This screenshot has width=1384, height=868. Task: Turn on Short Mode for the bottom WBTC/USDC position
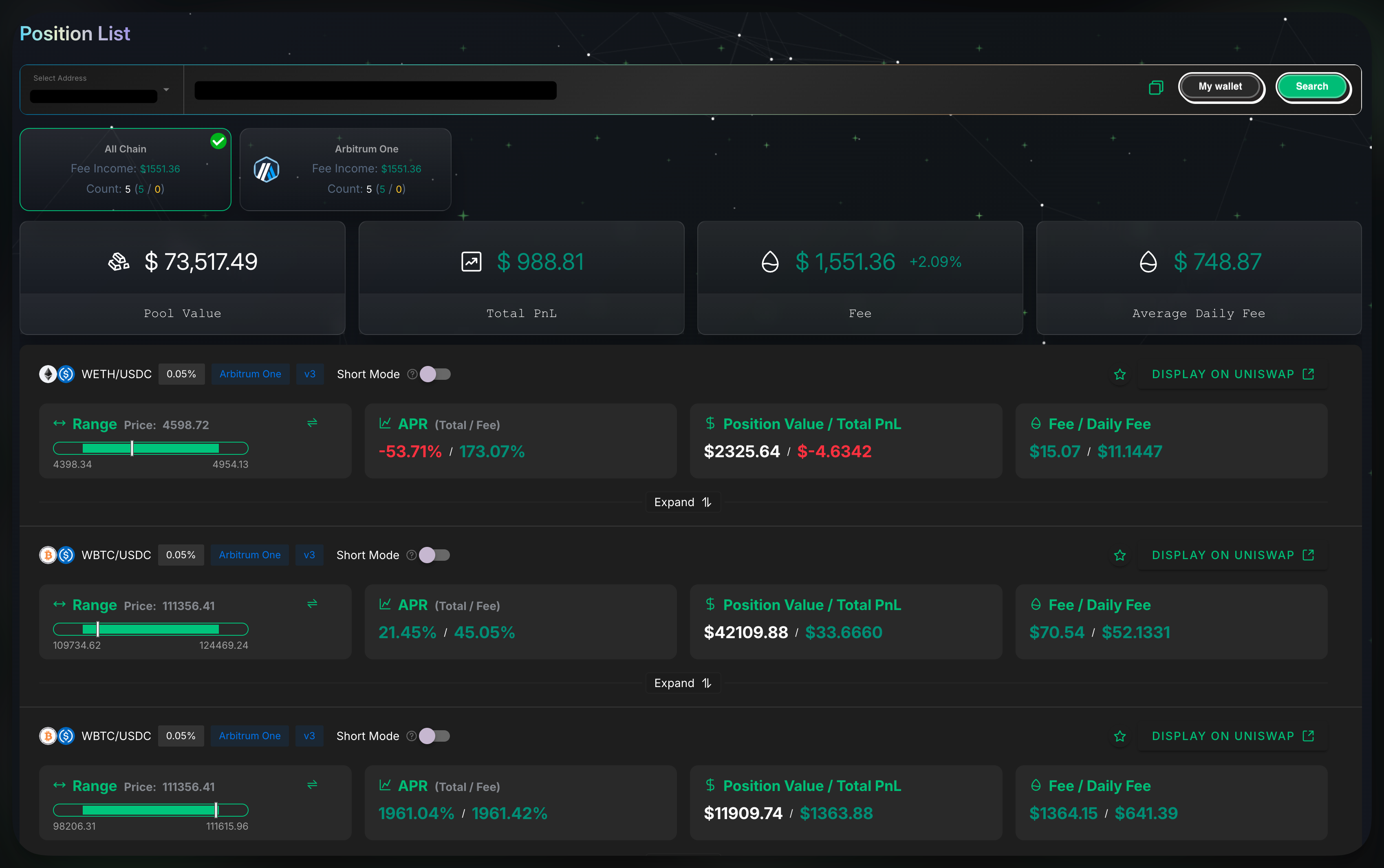coord(434,736)
